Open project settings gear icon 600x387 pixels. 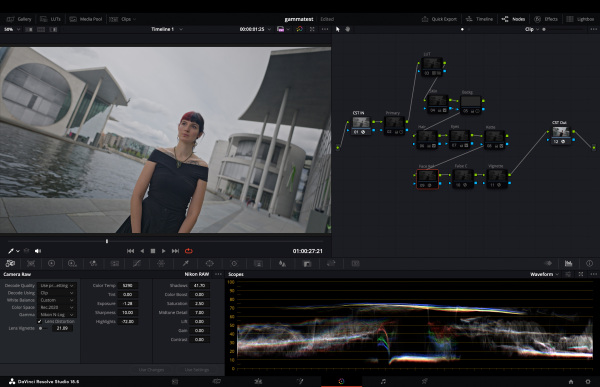(588, 381)
